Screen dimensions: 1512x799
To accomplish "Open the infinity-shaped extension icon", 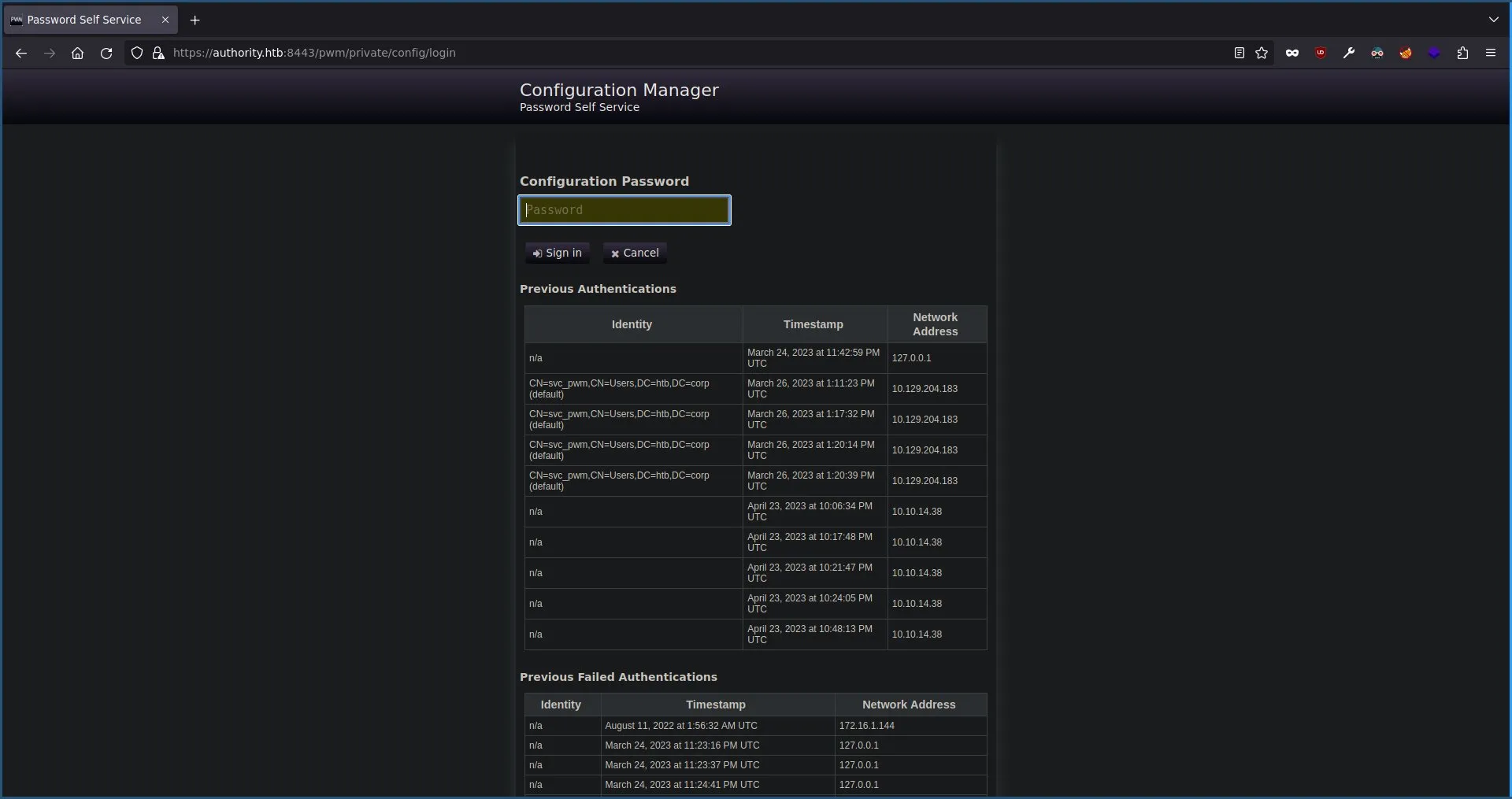I will (1292, 53).
